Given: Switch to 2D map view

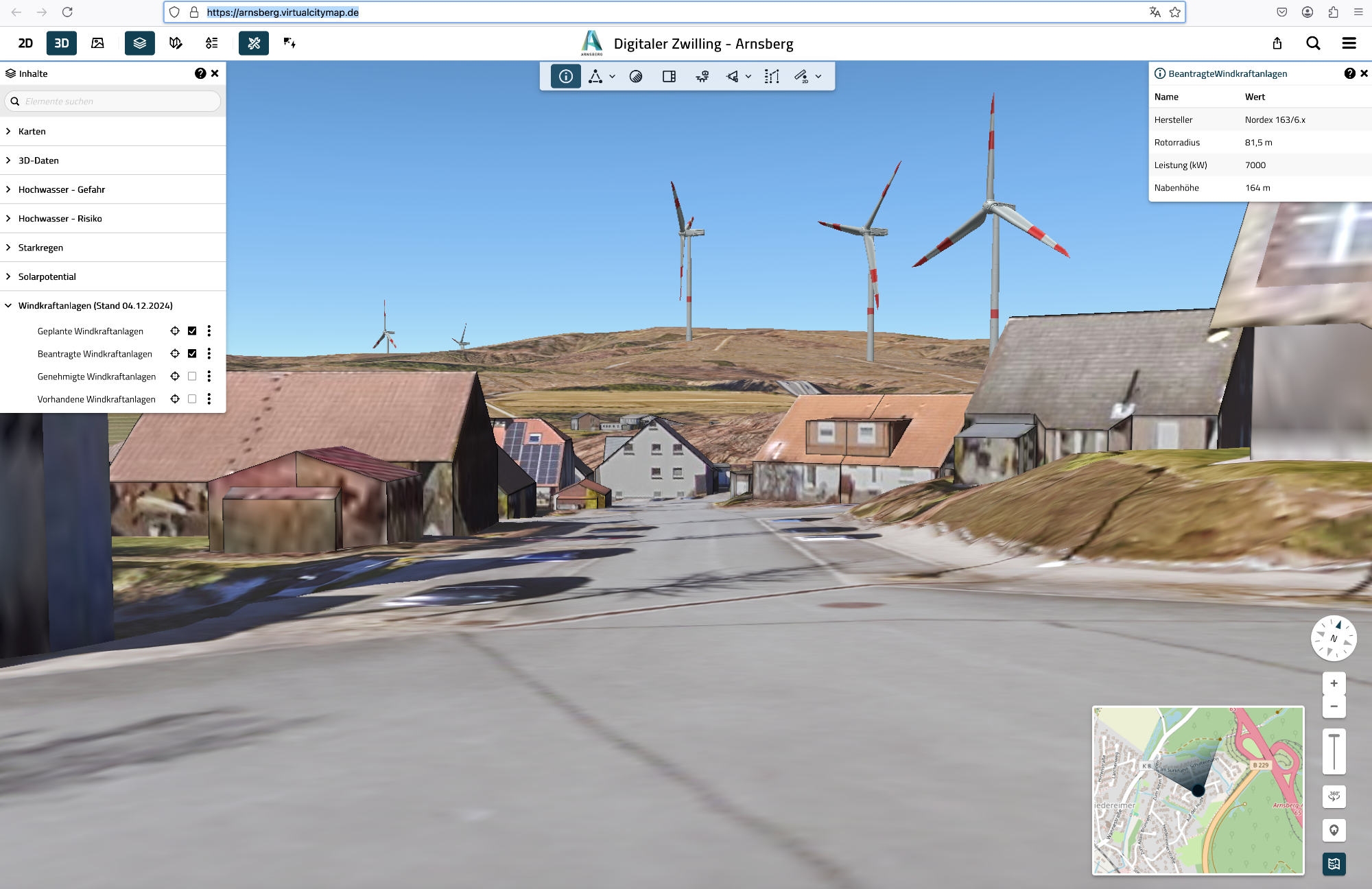Looking at the screenshot, I should pos(25,43).
